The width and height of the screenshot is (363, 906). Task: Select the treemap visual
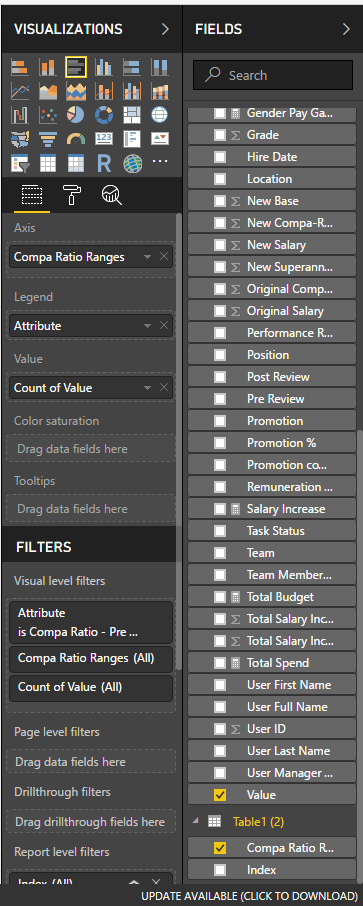coord(132,115)
